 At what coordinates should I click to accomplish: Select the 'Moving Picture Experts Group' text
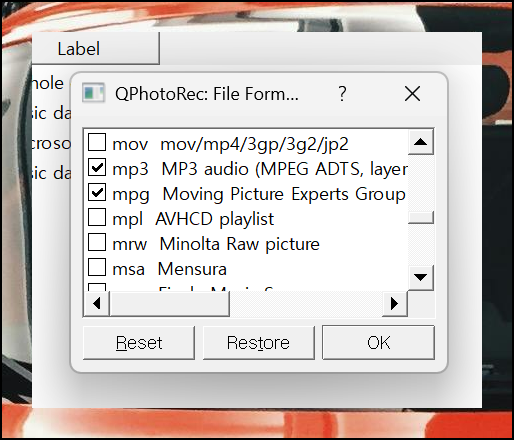tap(284, 194)
